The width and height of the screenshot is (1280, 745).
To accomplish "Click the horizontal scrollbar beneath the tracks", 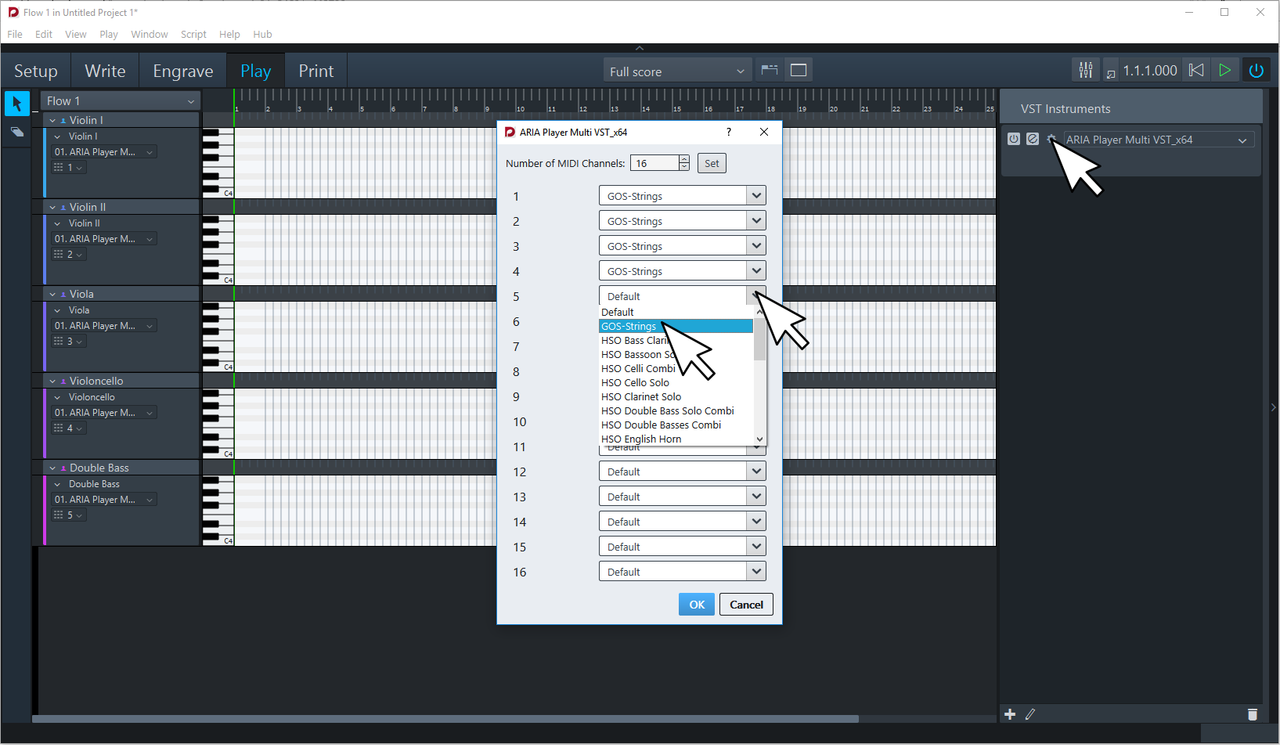I will (x=445, y=718).
